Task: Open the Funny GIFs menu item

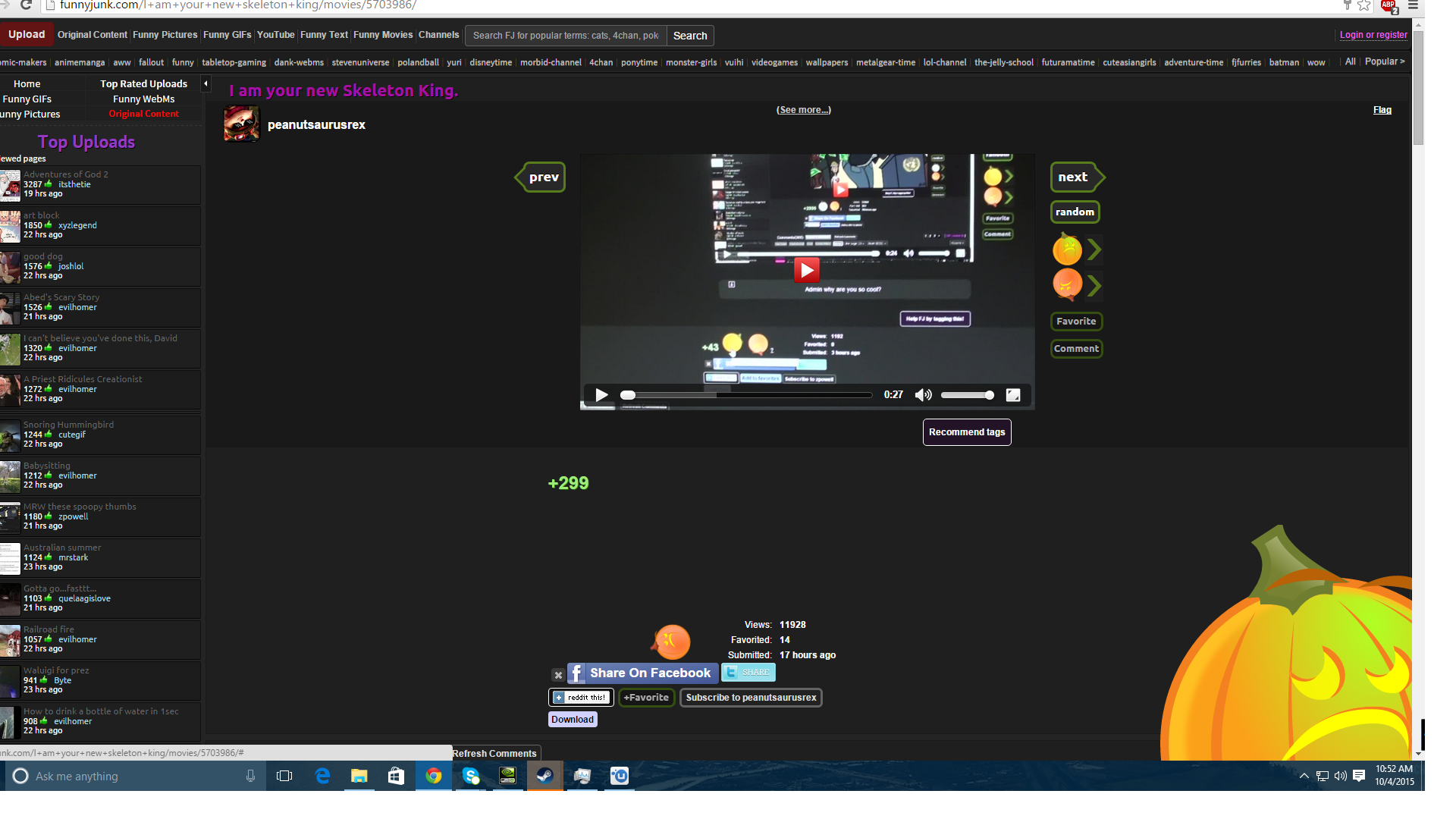Action: (x=227, y=35)
